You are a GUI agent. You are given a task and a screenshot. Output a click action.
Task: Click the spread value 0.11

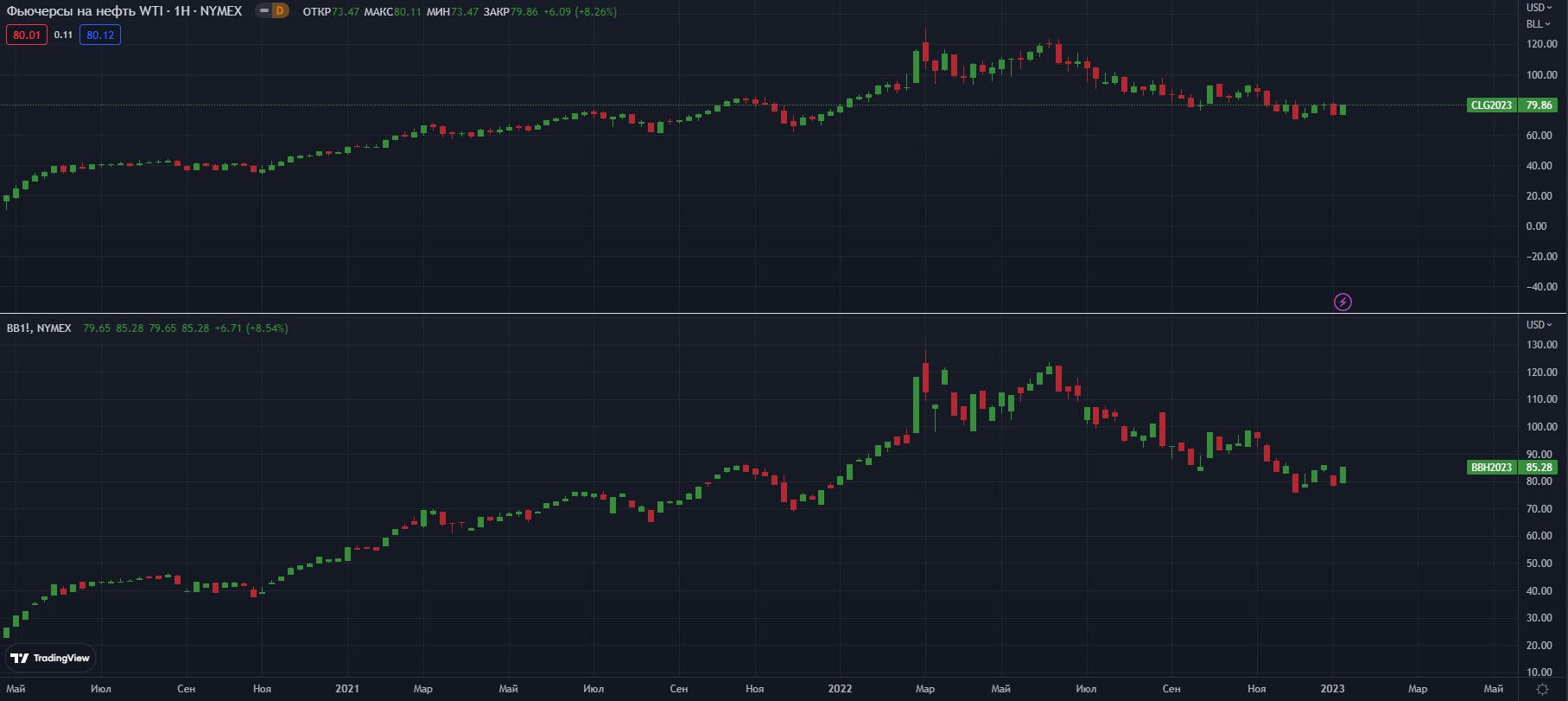coord(63,35)
